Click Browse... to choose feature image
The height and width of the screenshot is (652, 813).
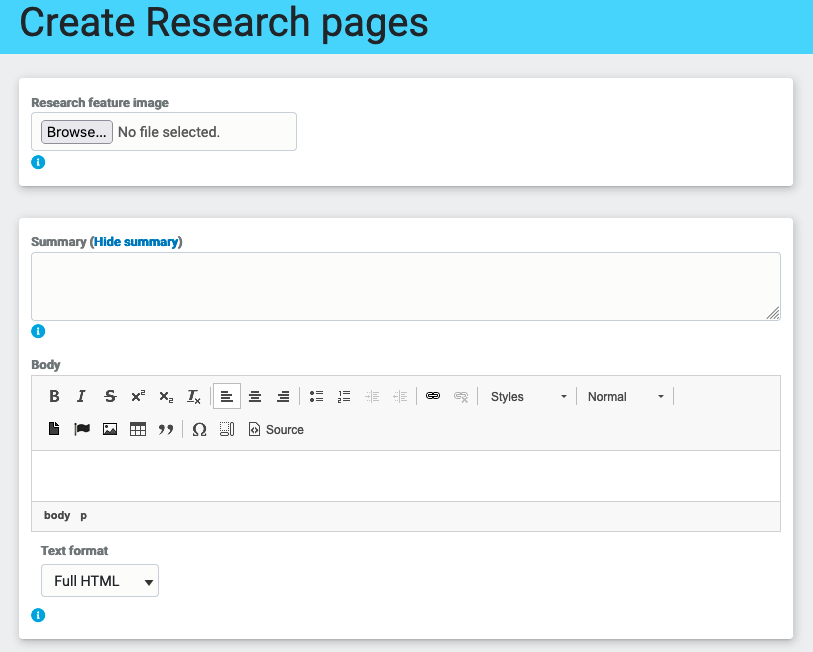(77, 132)
